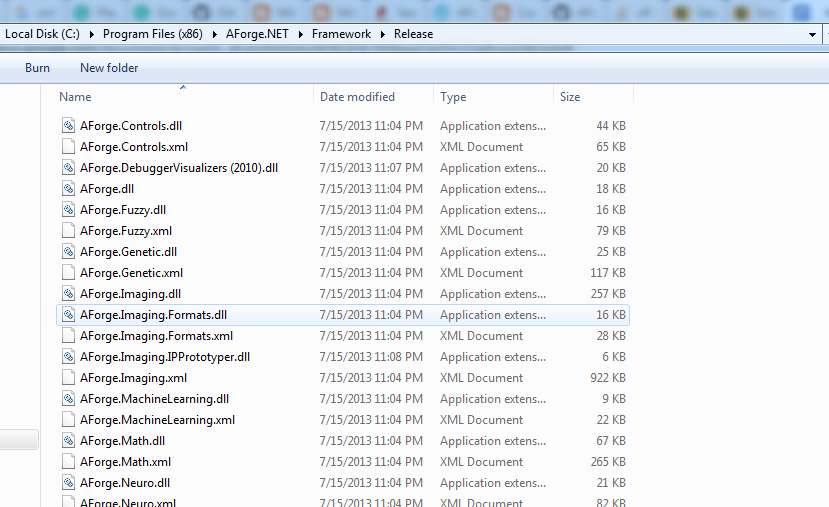Sort files by Size column header

tap(593, 96)
